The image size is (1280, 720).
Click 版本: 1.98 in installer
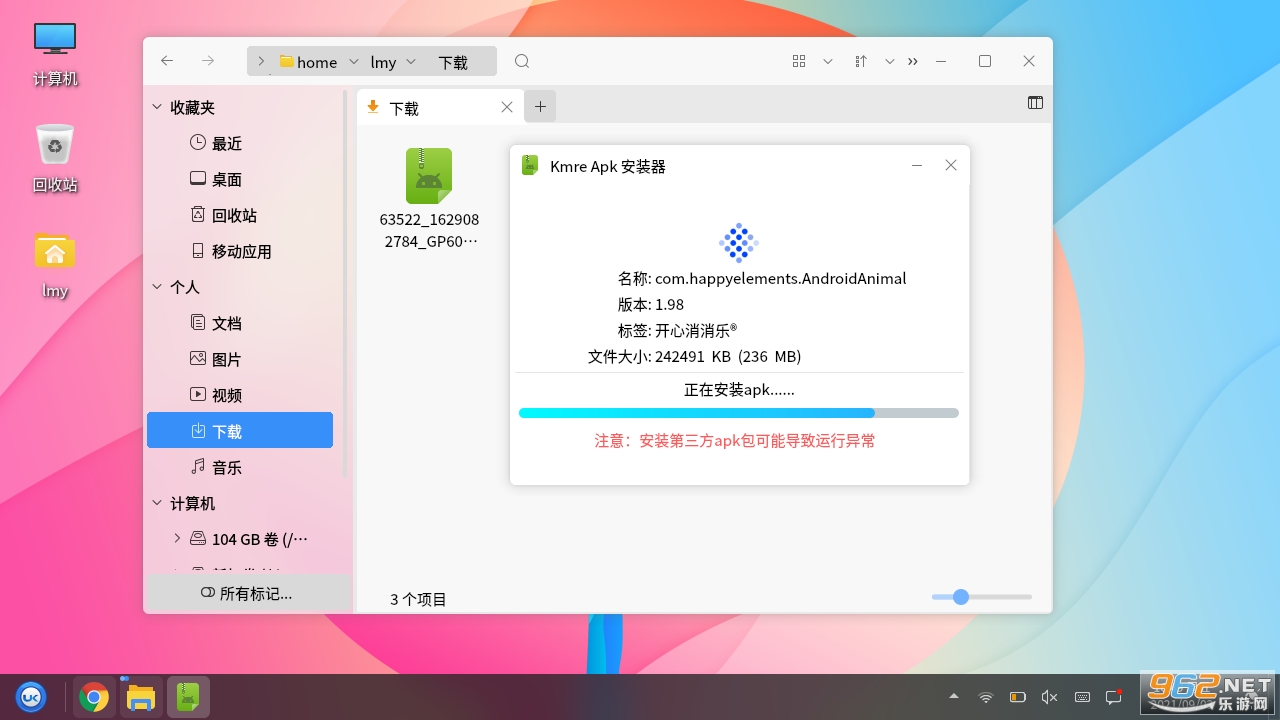click(x=651, y=304)
